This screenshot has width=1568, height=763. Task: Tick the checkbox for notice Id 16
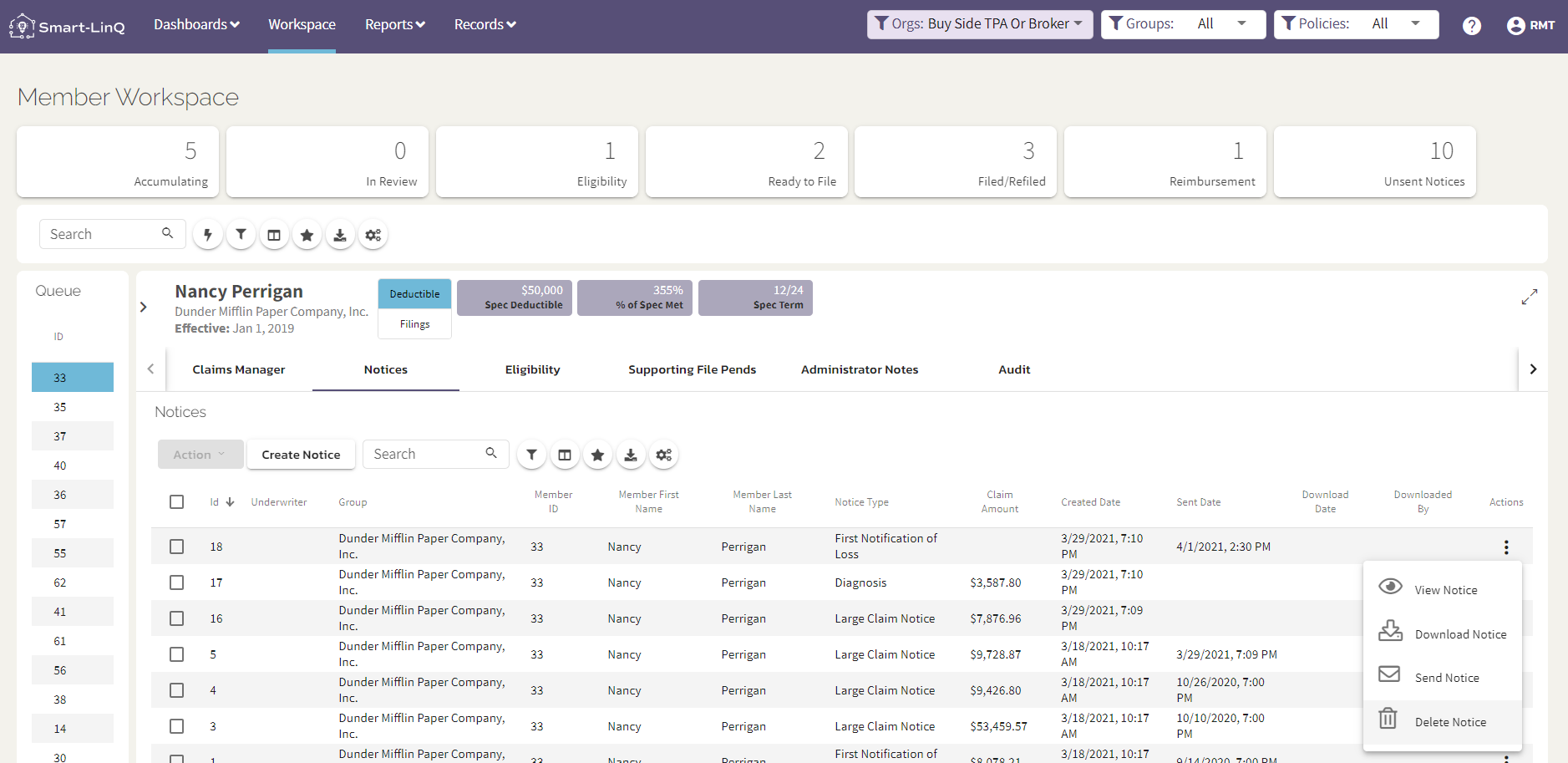pyautogui.click(x=176, y=618)
